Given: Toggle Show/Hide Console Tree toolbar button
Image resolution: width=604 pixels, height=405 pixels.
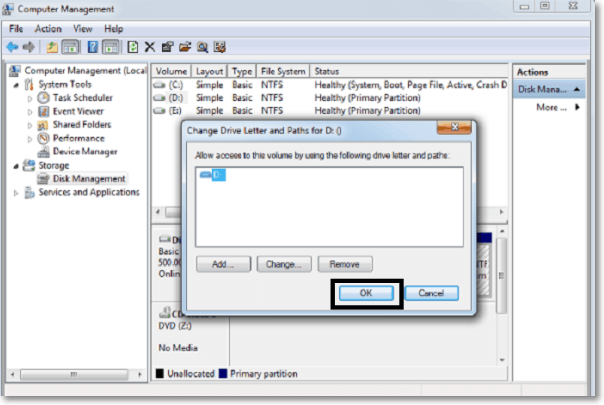Looking at the screenshot, I should 70,47.
